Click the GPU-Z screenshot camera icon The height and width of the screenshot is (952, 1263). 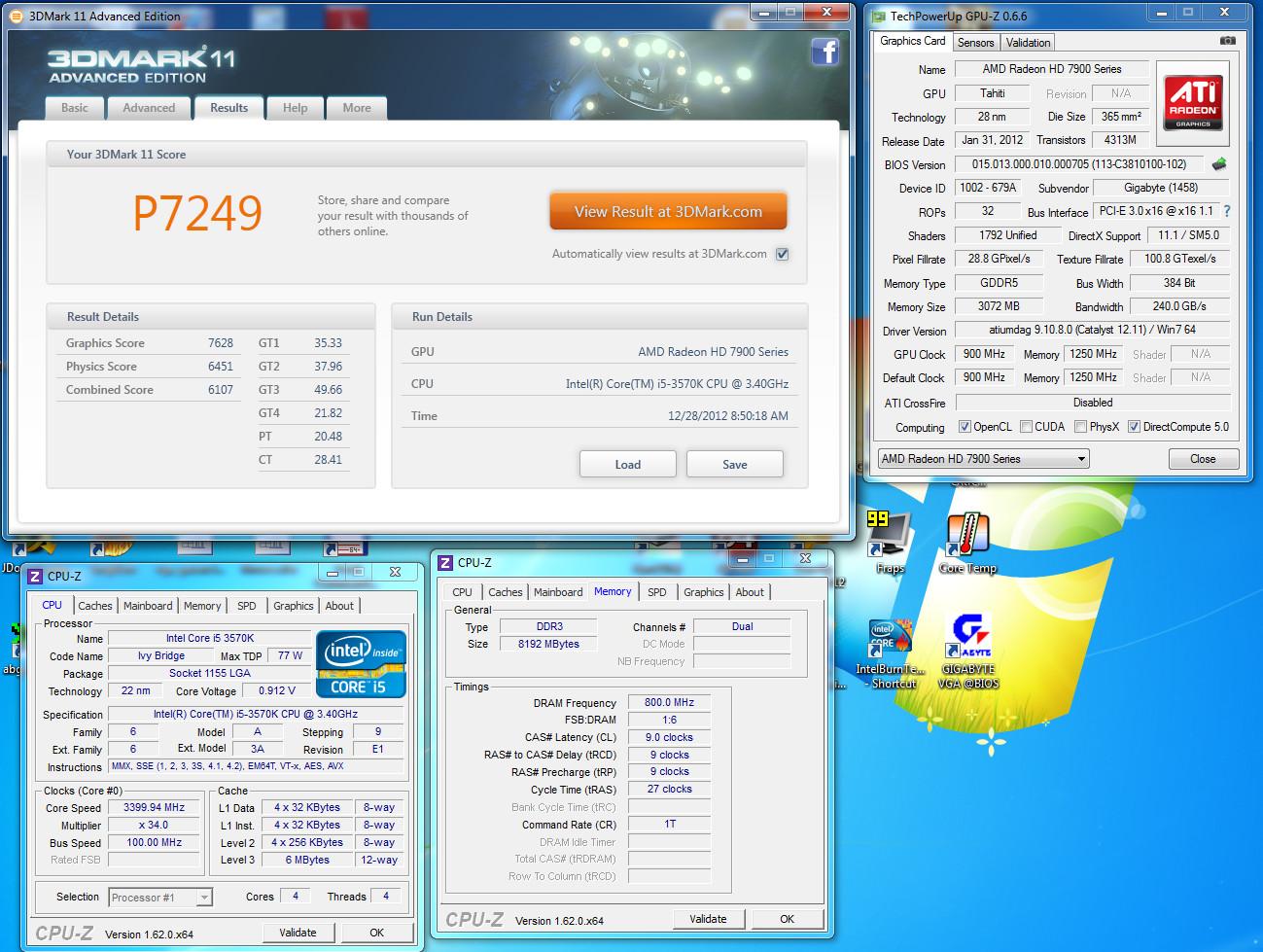pyautogui.click(x=1228, y=41)
